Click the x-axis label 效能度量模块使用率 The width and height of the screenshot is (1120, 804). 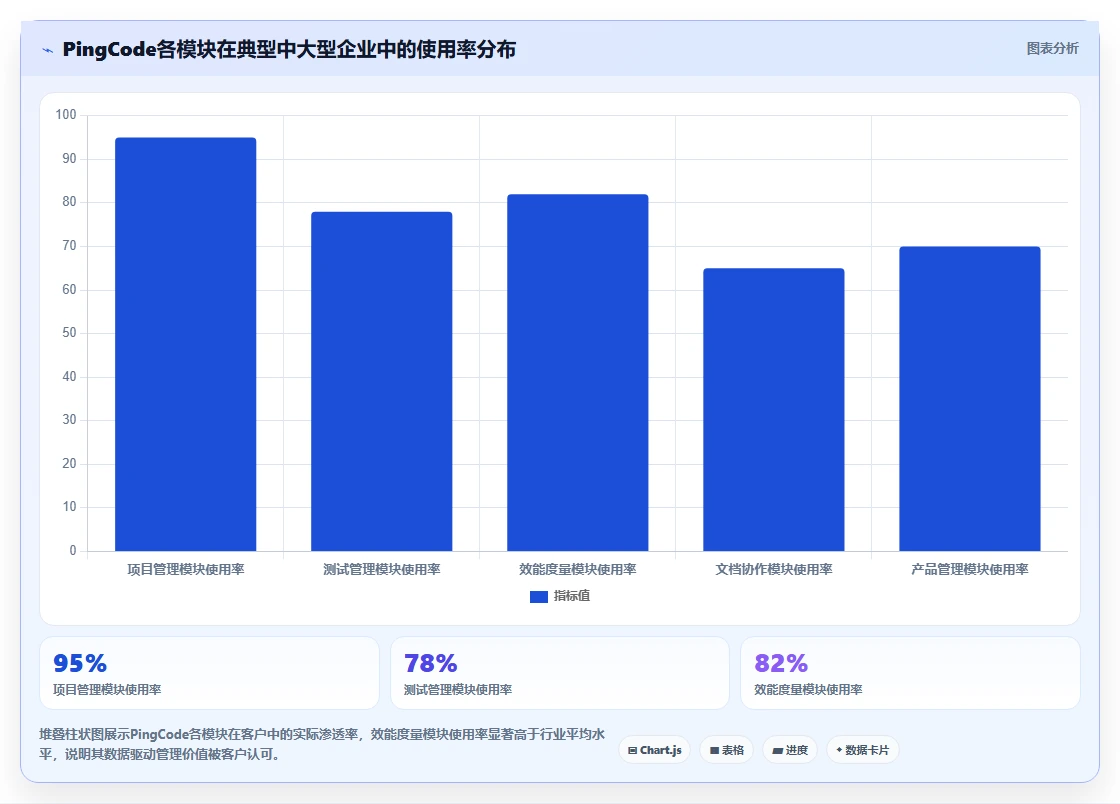point(578,570)
